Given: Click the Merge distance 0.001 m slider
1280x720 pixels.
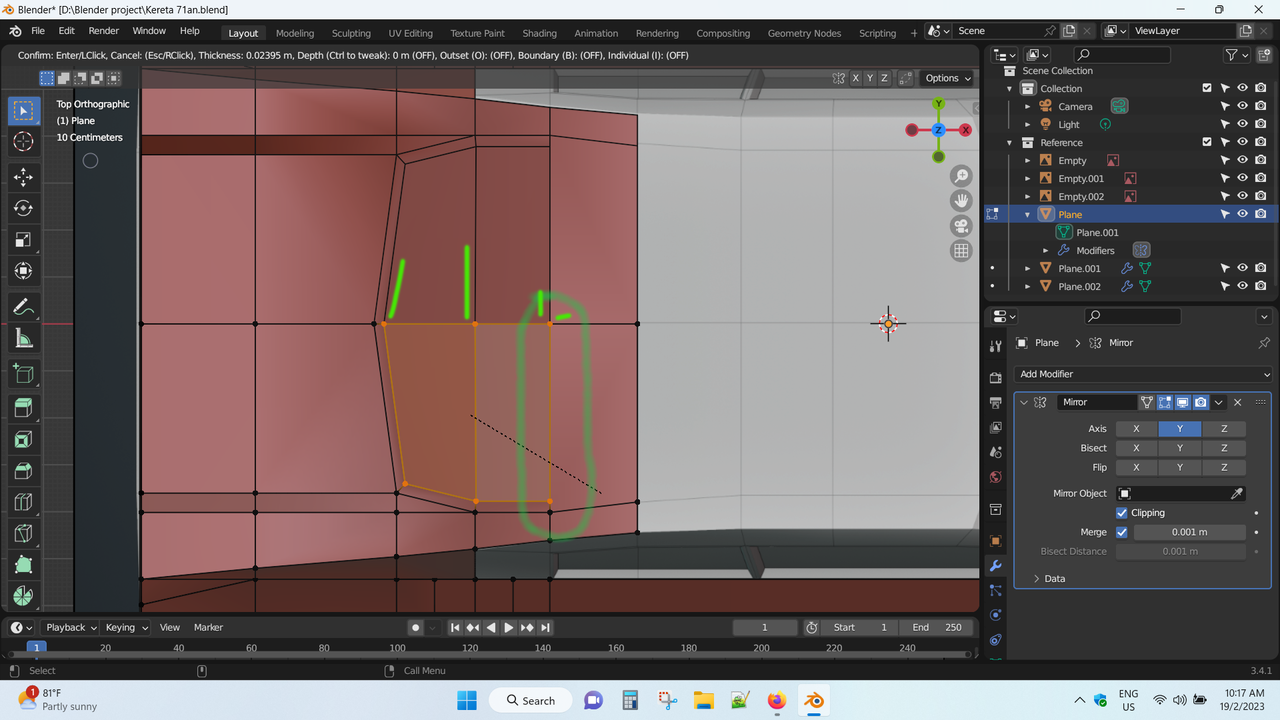Looking at the screenshot, I should (1189, 532).
